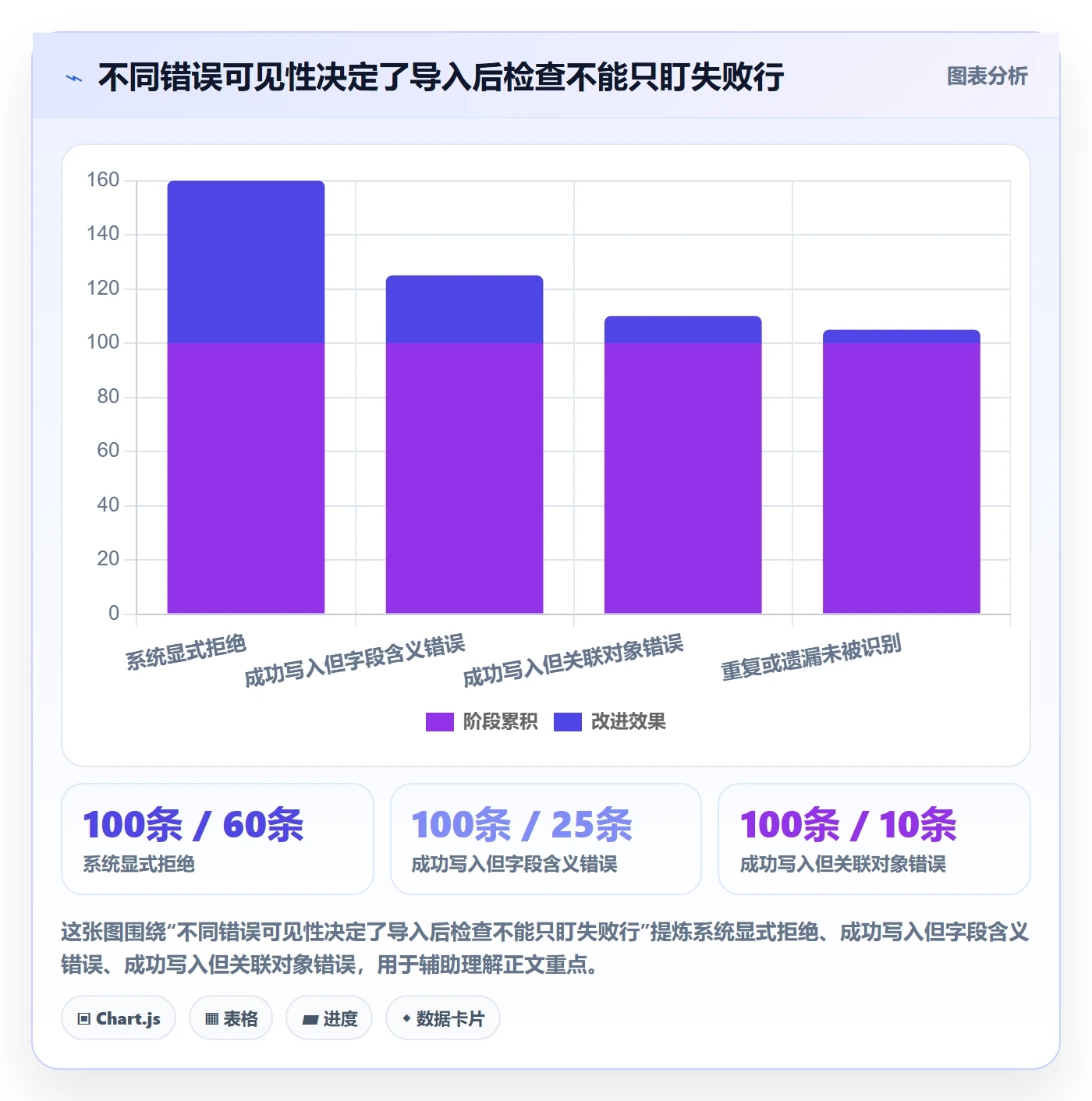Click the 成功写入但字段含义错误 axis label
Screen dimensions: 1092x1101
pos(354,660)
